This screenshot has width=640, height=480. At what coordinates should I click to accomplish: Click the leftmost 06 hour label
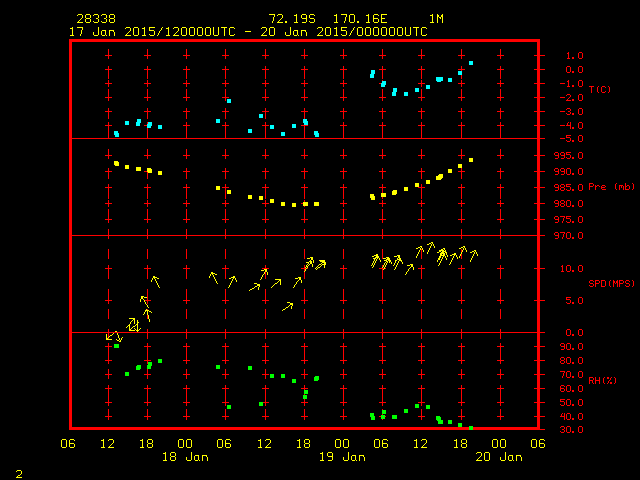(x=68, y=443)
